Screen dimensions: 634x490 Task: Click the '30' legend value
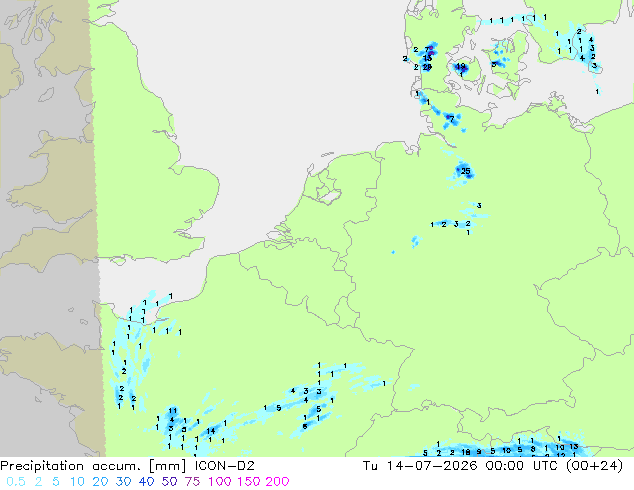tap(123, 482)
